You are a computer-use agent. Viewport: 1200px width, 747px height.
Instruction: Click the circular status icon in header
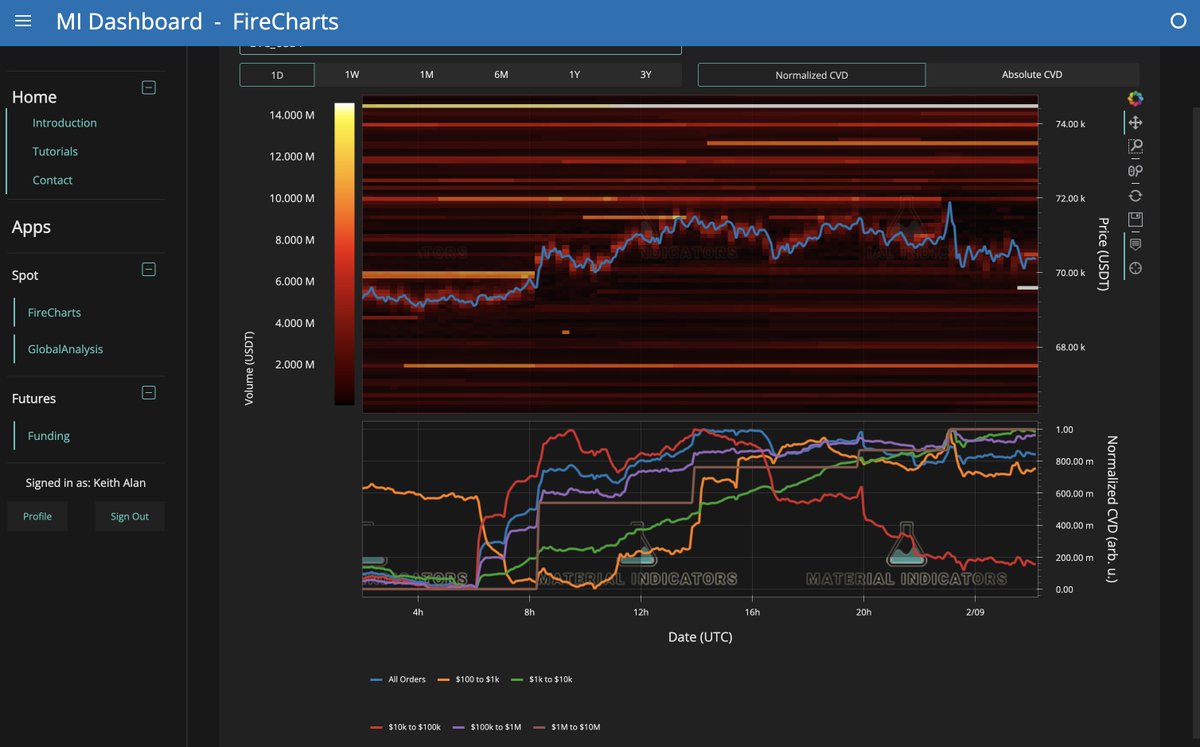point(1178,21)
